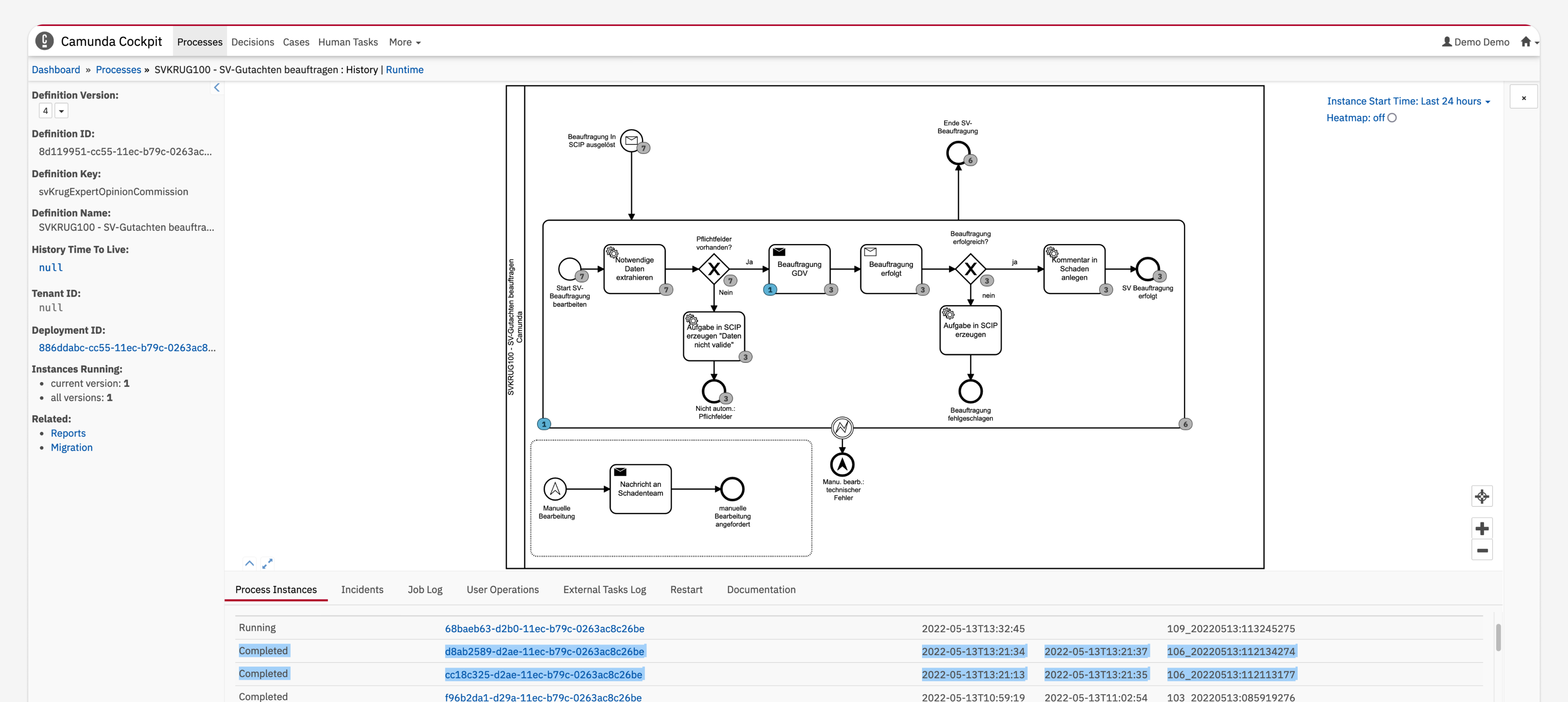Collapse the diagram panel with up chevron
1568x702 pixels.
250,563
